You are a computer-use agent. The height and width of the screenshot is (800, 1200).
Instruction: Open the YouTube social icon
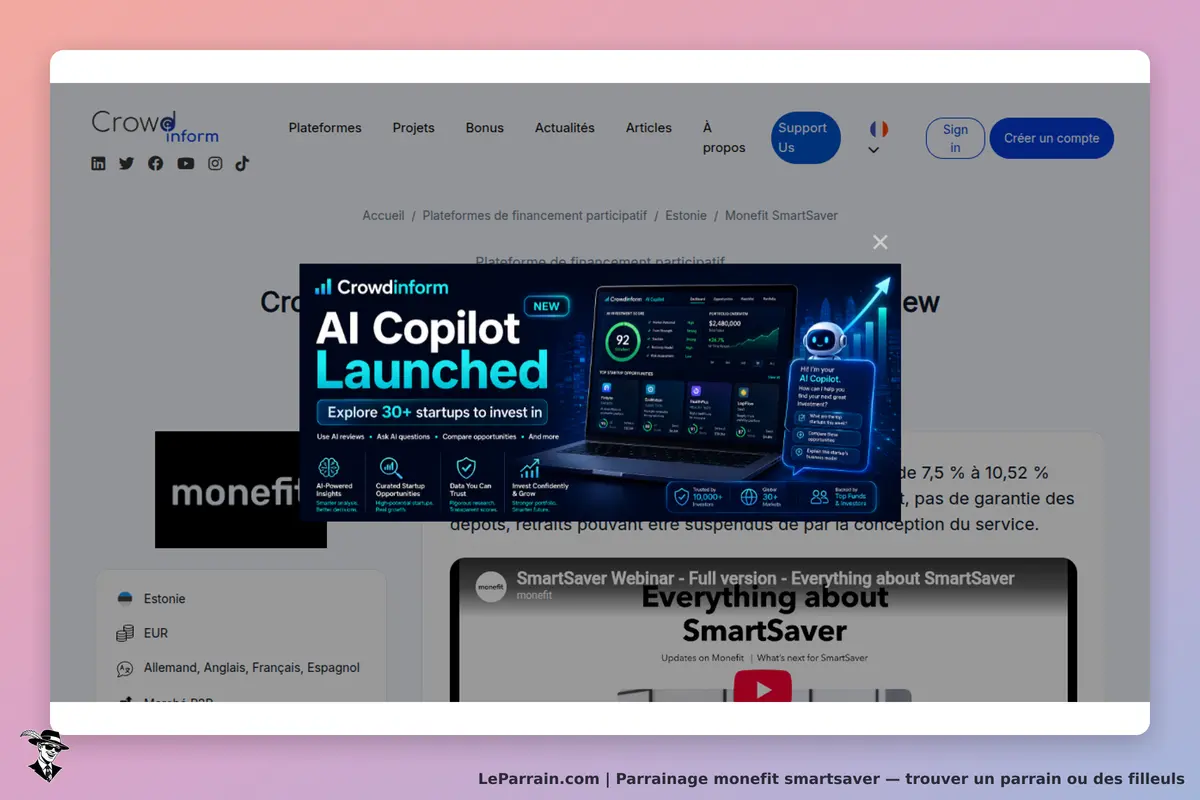coord(186,164)
